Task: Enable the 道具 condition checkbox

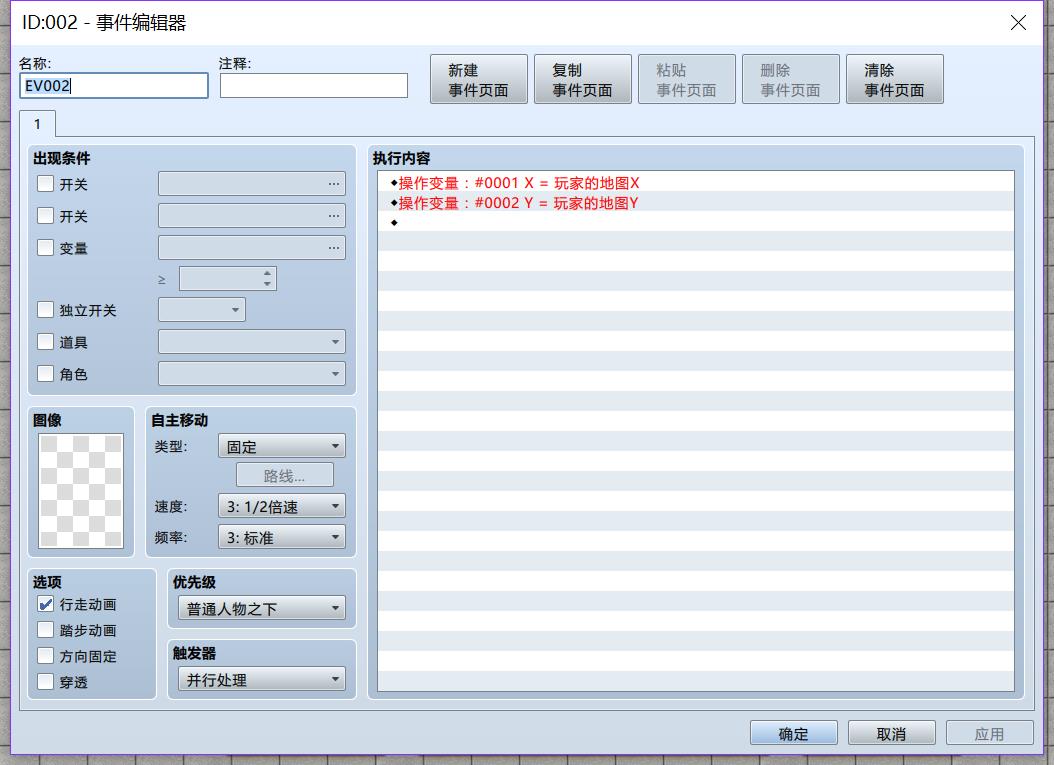Action: coord(45,341)
